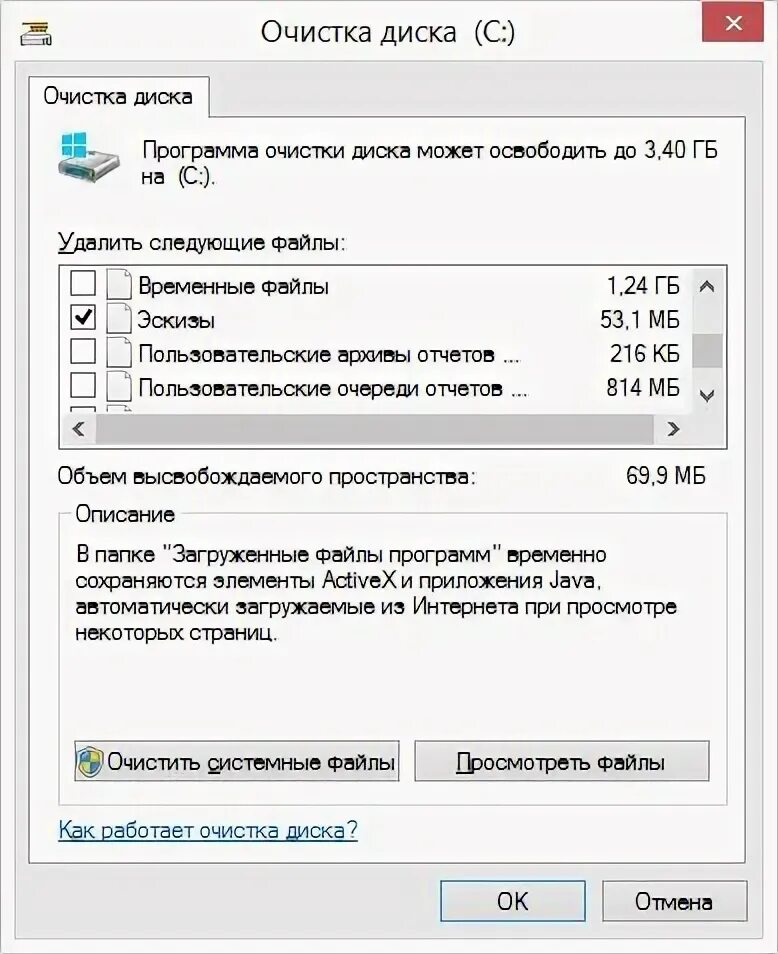Select the Эскизы list entry
This screenshot has width=778, height=954.
click(x=376, y=319)
